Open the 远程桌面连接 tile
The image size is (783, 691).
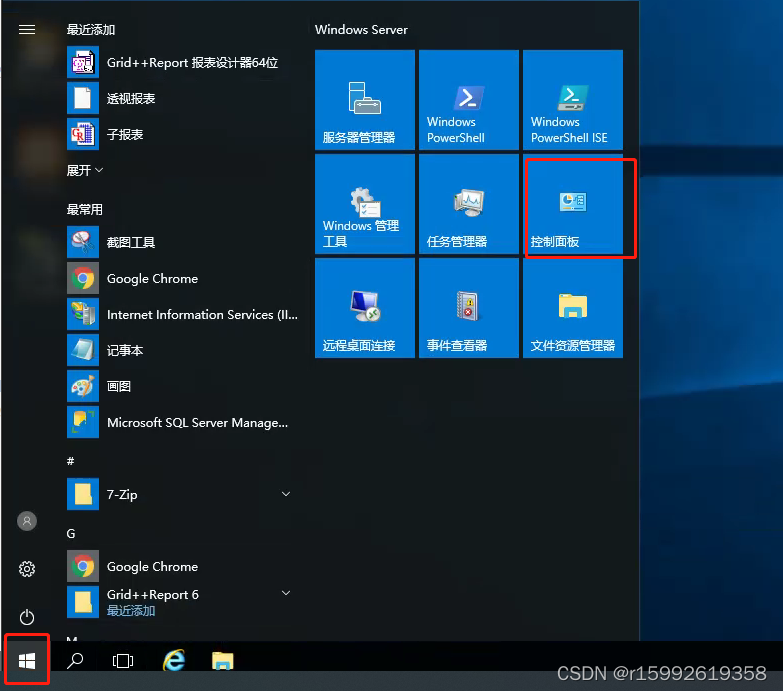(x=365, y=308)
